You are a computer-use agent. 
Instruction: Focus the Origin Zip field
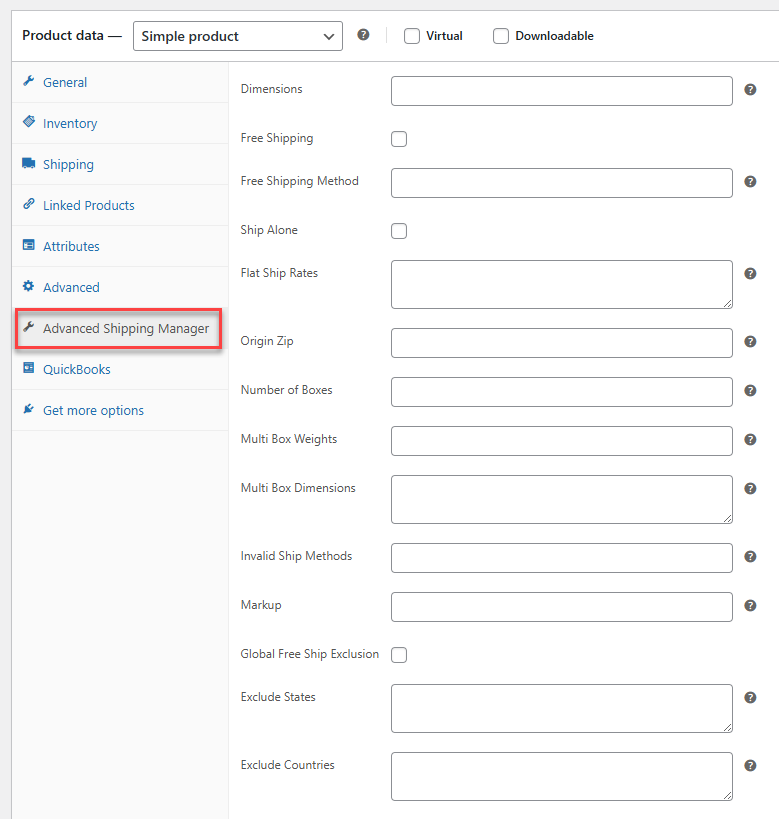click(x=562, y=343)
